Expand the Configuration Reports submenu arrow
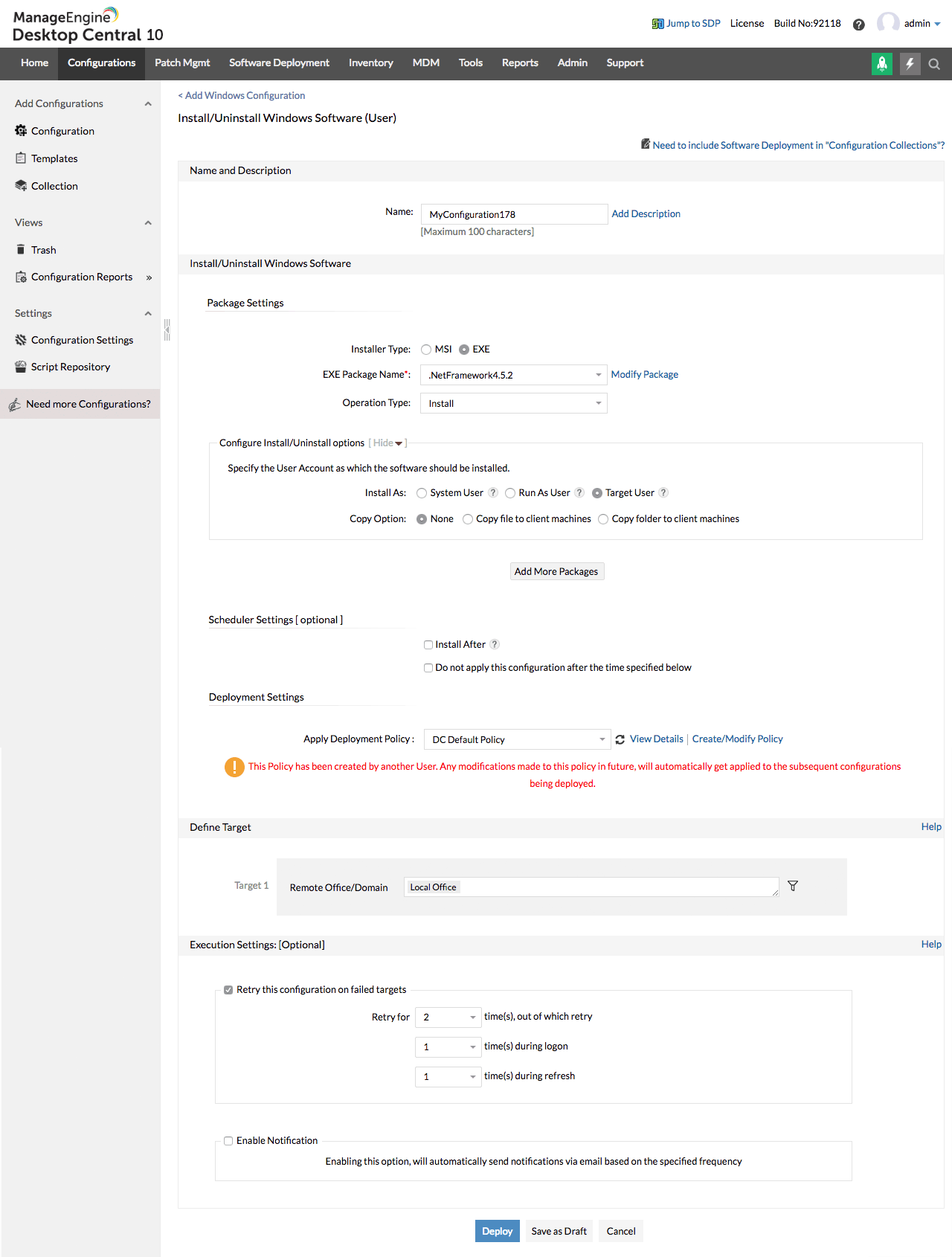952x1257 pixels. point(149,277)
